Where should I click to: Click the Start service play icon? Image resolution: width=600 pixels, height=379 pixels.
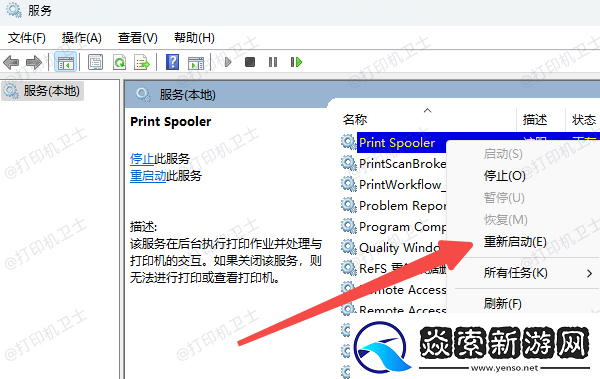click(228, 62)
